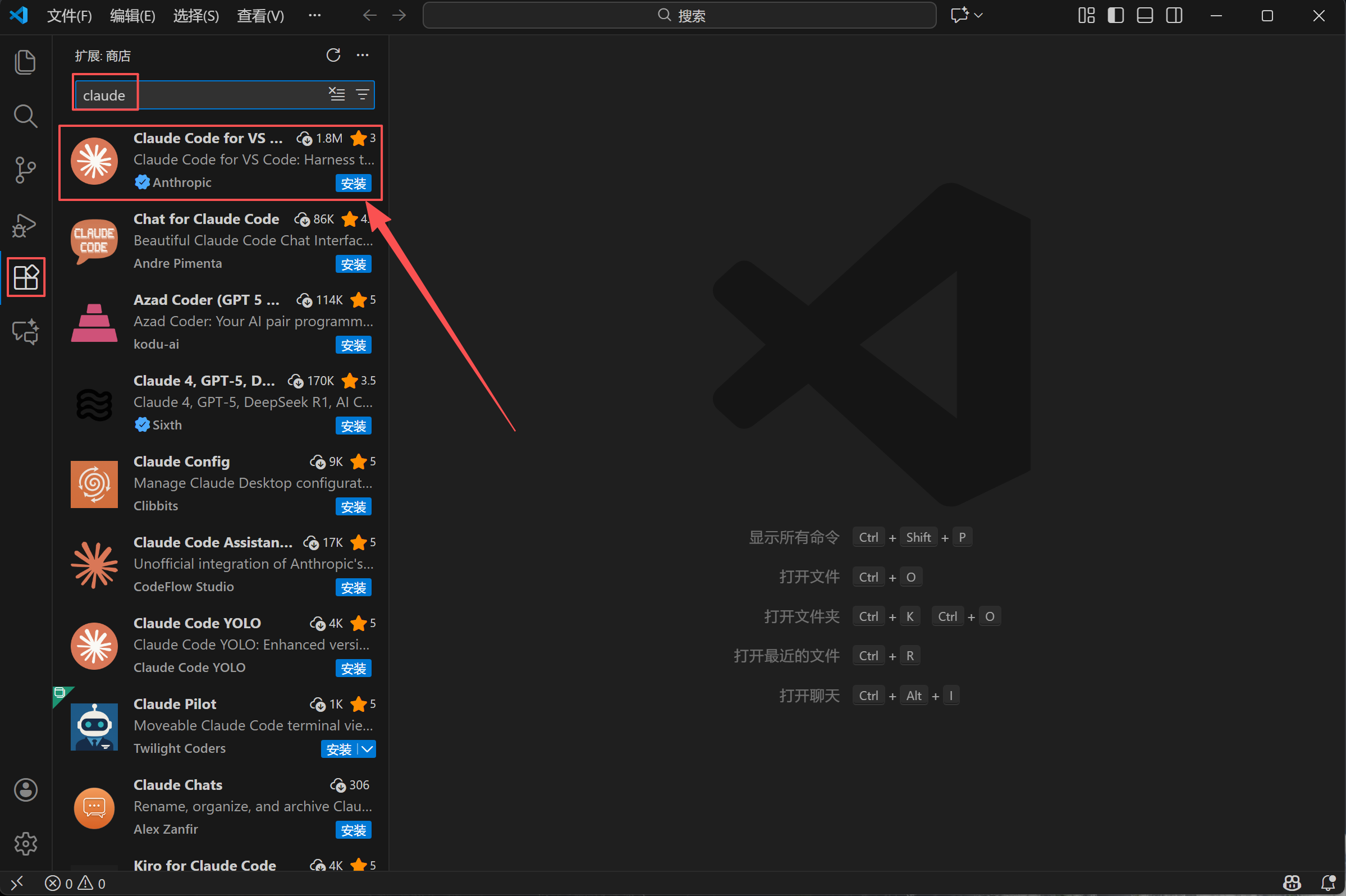Open the remote window indicator

pos(17,884)
